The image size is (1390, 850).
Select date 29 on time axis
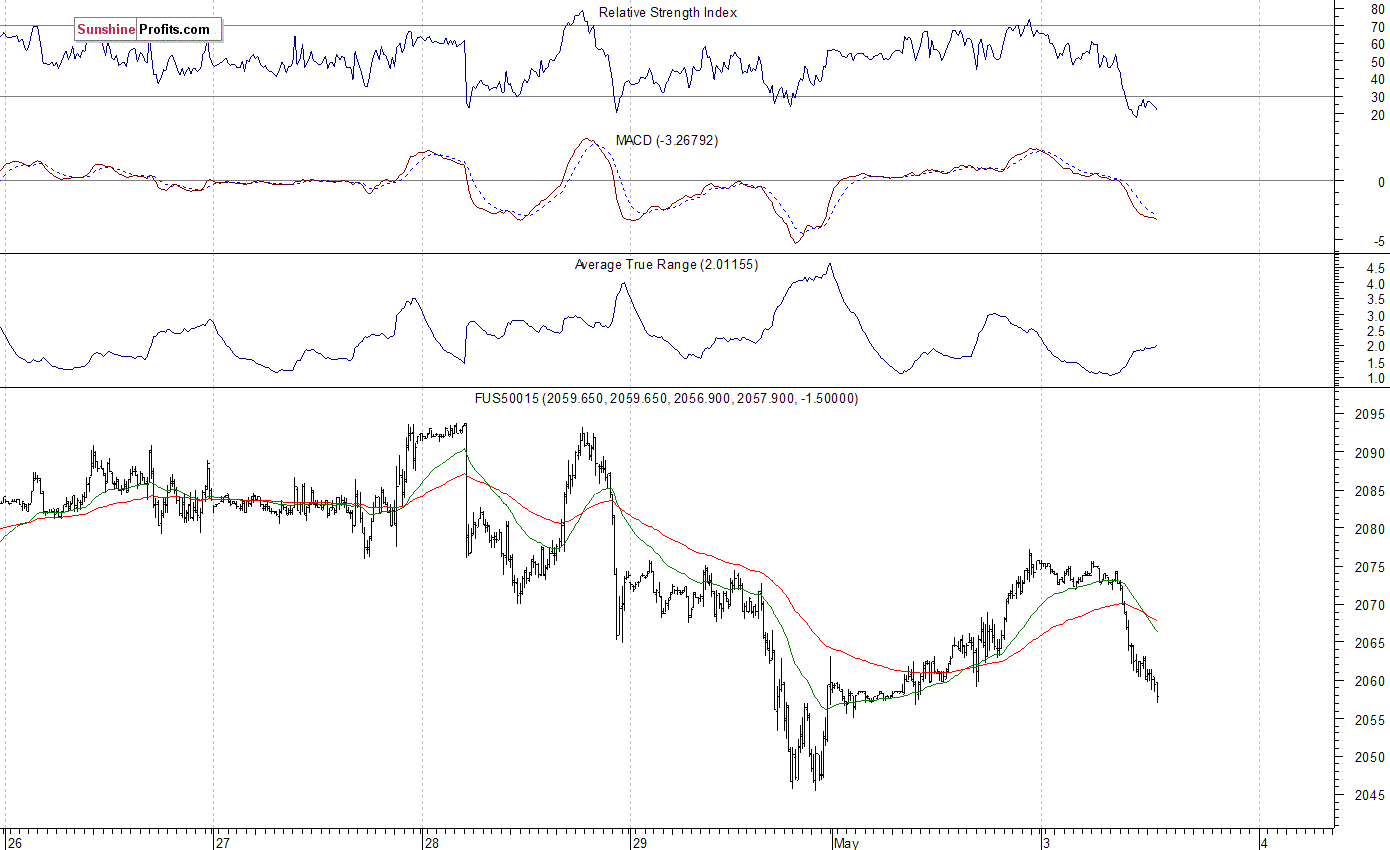pyautogui.click(x=641, y=842)
